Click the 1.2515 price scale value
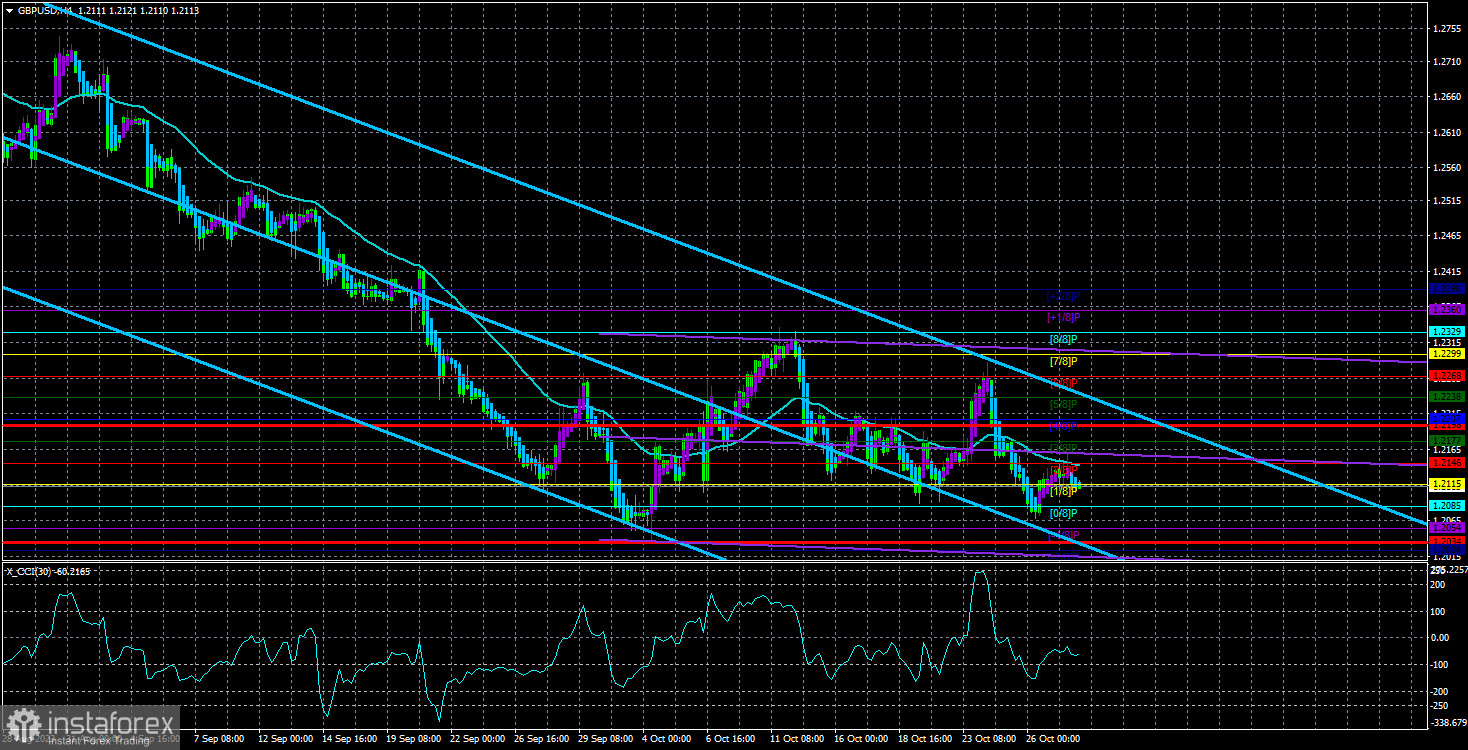 click(1447, 201)
